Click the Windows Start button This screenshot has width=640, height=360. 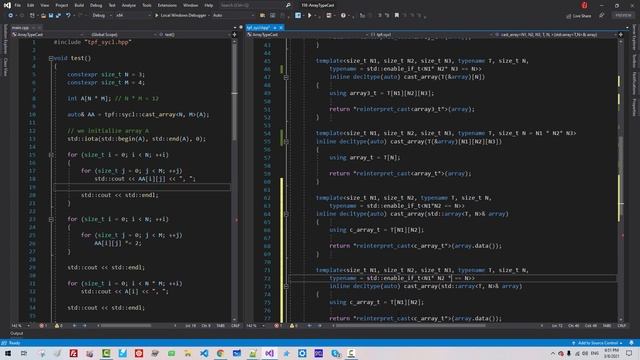pos(8,353)
